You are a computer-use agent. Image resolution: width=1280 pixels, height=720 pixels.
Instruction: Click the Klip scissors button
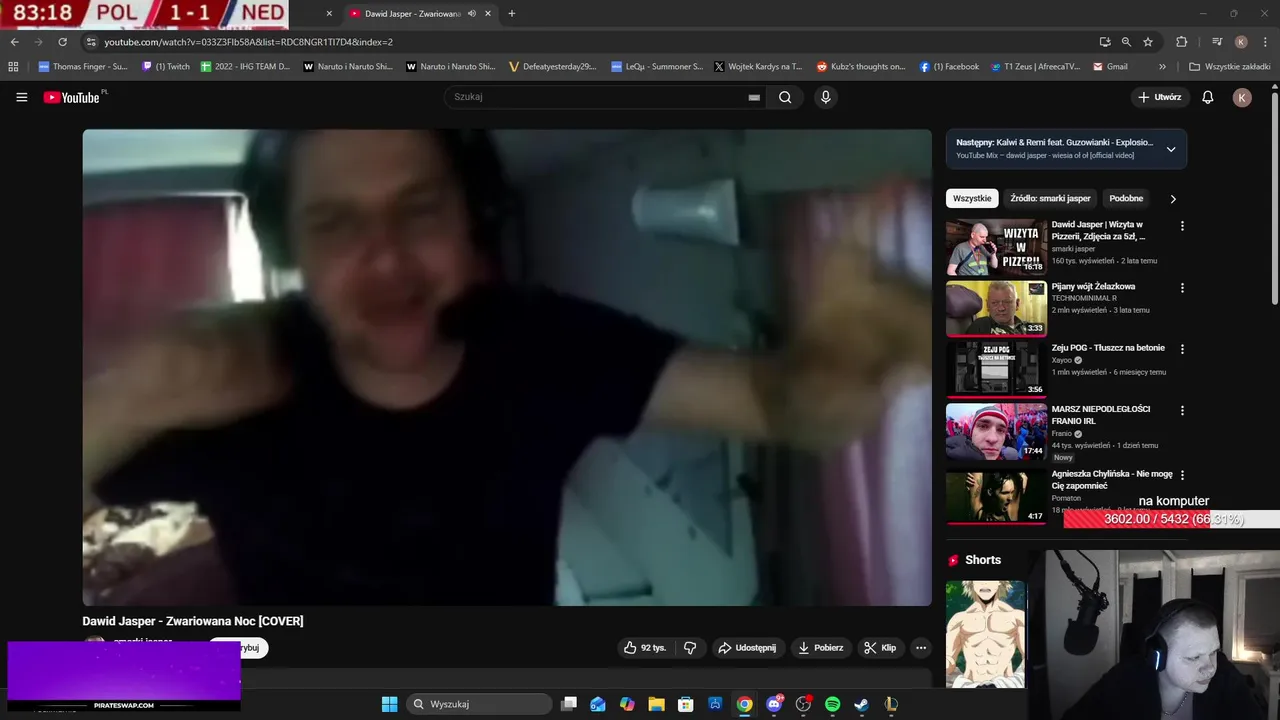click(x=881, y=648)
